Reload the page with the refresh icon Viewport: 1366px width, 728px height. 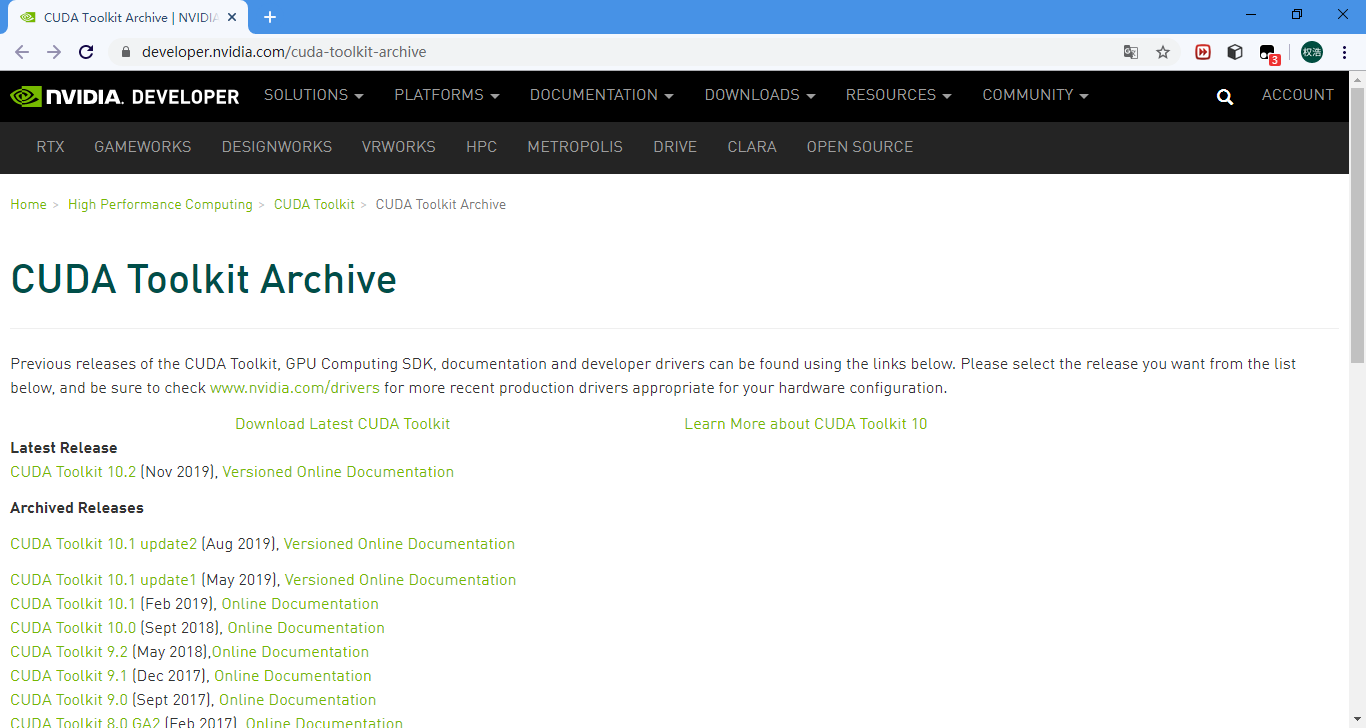(86, 52)
